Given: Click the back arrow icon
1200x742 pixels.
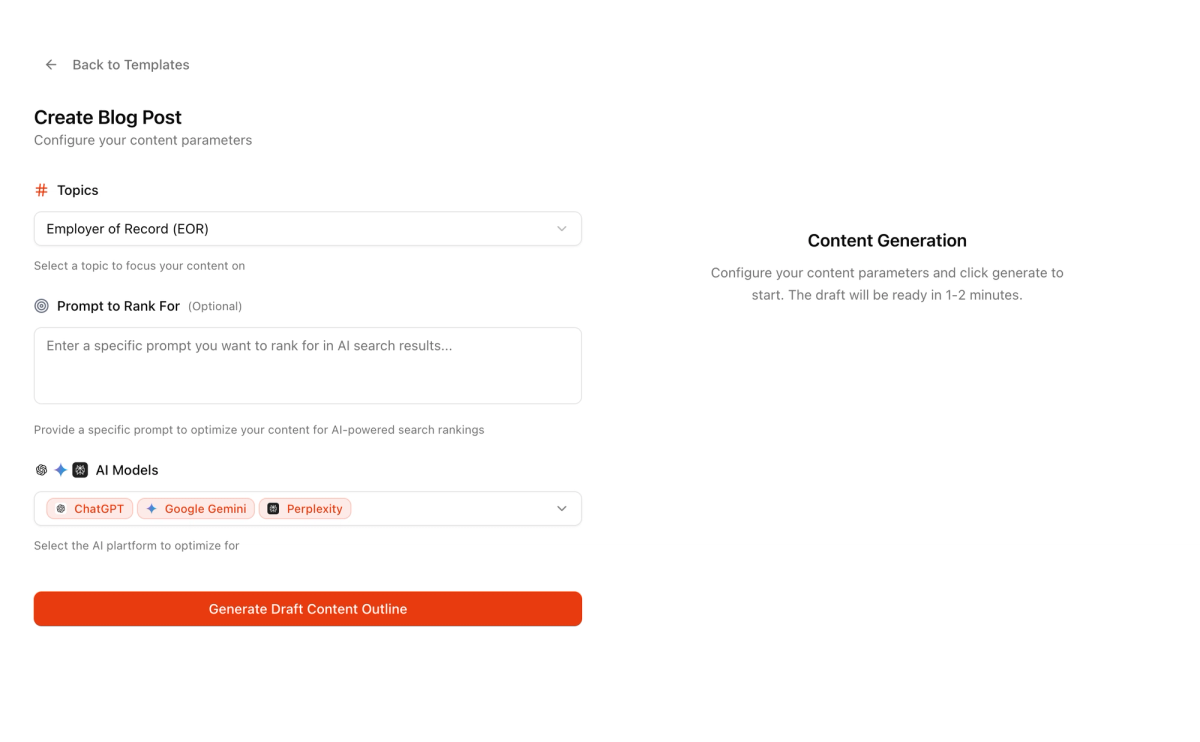Looking at the screenshot, I should (x=51, y=65).
